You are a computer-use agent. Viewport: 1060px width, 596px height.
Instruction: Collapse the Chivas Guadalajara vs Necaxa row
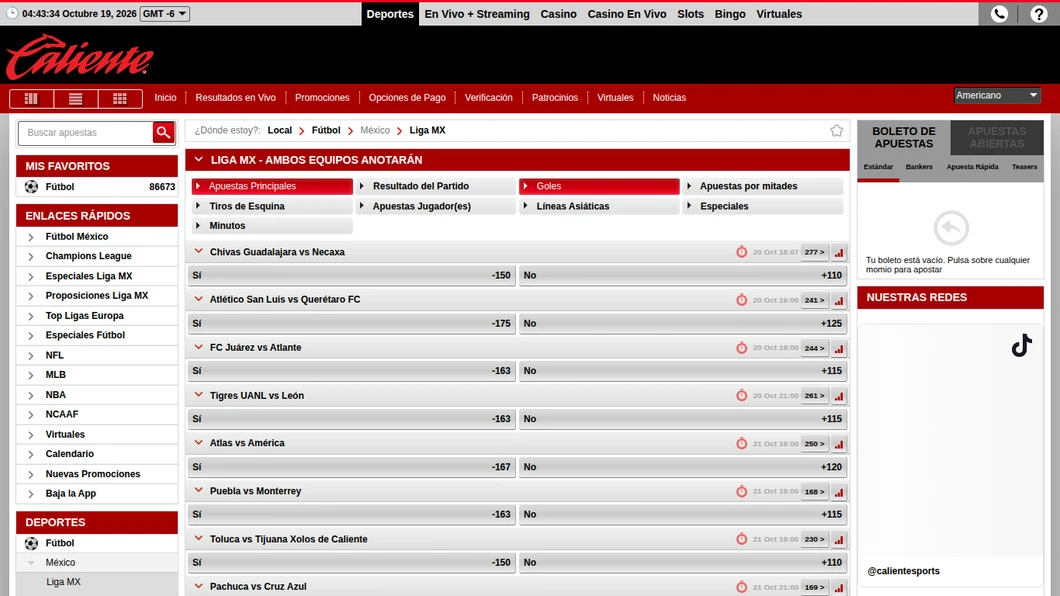198,251
